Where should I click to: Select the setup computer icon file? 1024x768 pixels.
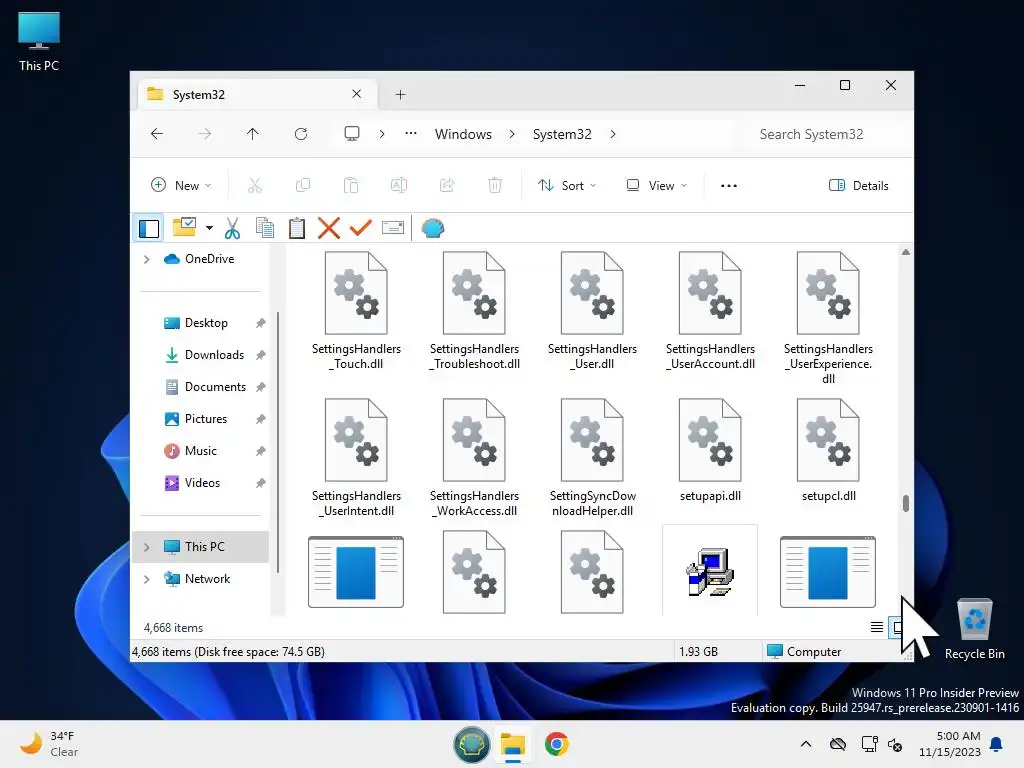[710, 571]
